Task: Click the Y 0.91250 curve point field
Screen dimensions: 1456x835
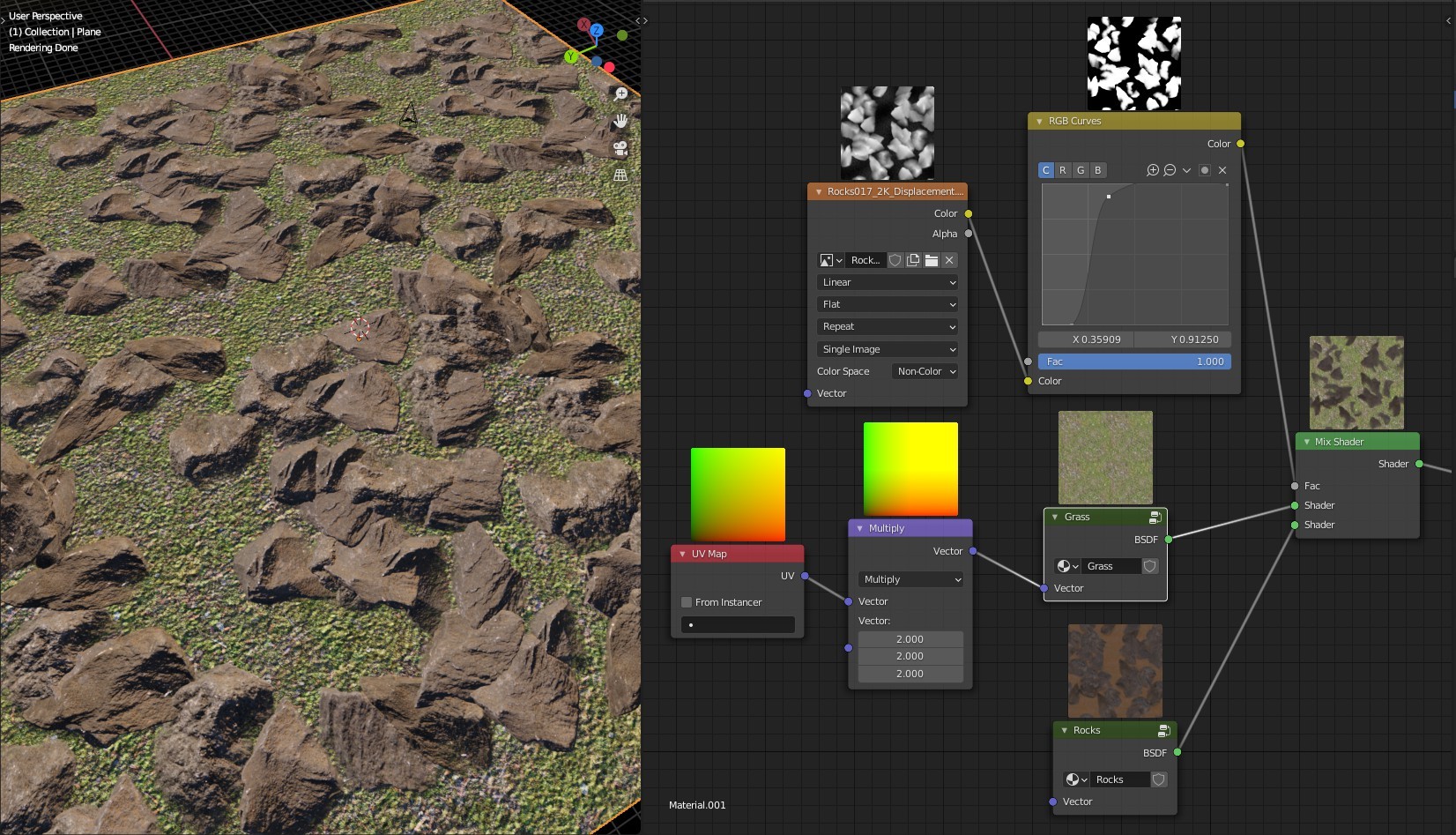Action: (x=1184, y=339)
